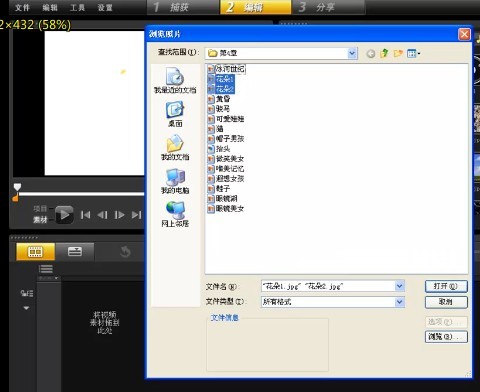
Task: Go to the Desktop (桌面) shortcut
Action: tap(175, 114)
